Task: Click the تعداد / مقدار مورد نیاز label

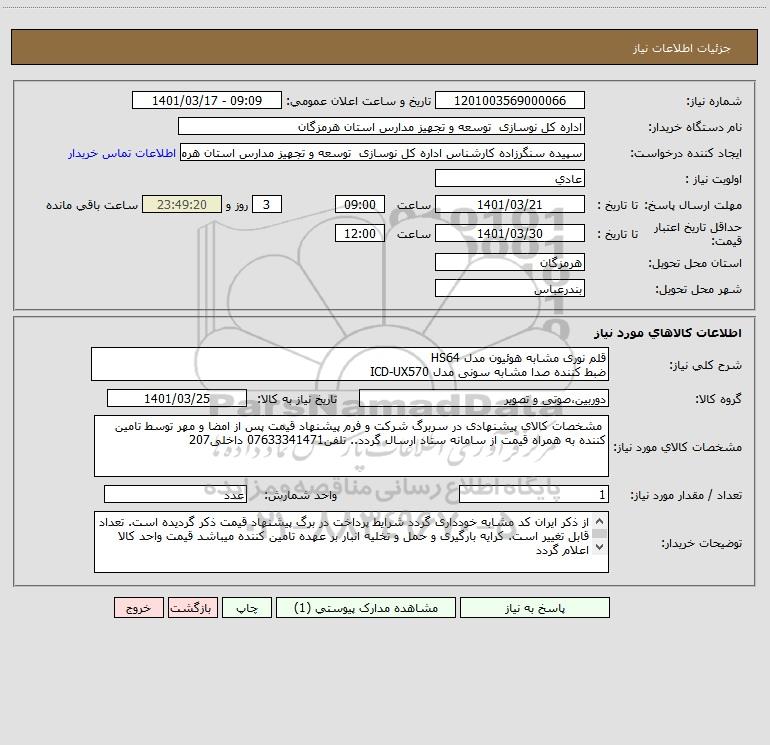Action: coord(686,495)
